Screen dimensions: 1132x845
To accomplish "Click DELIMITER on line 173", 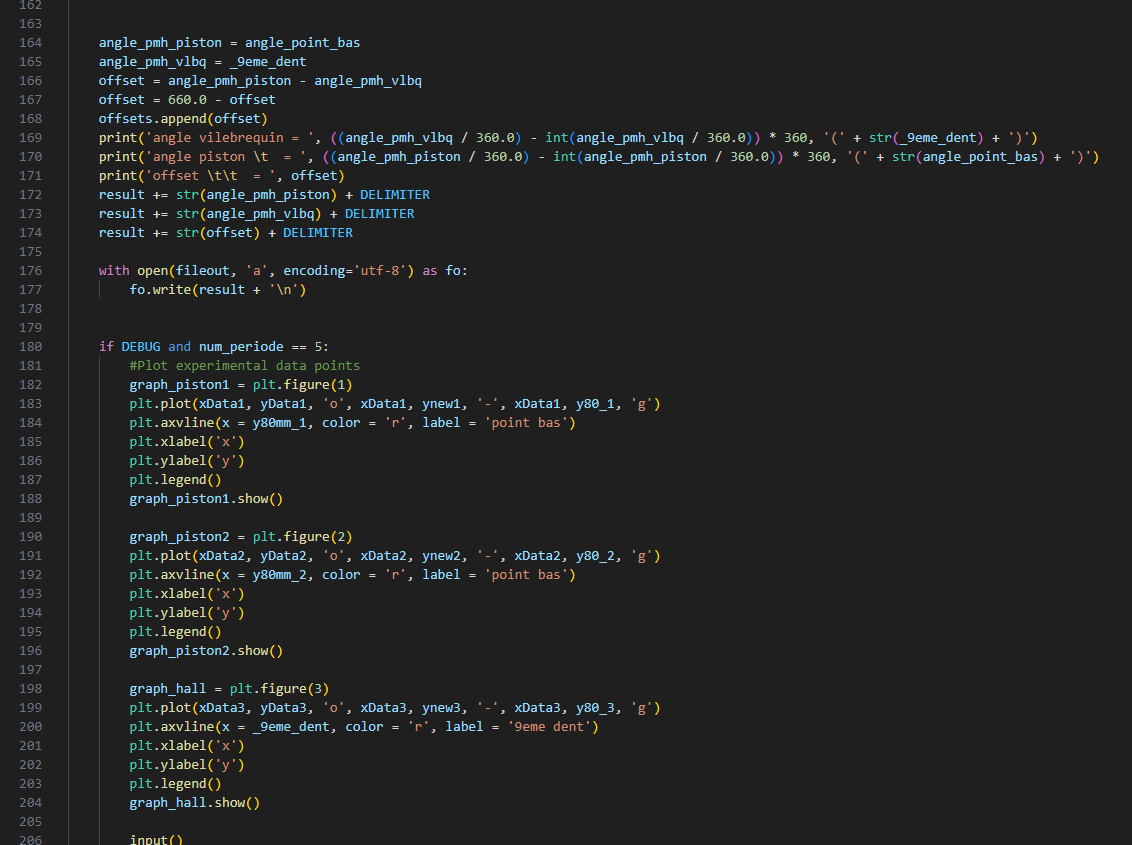I will tap(380, 214).
